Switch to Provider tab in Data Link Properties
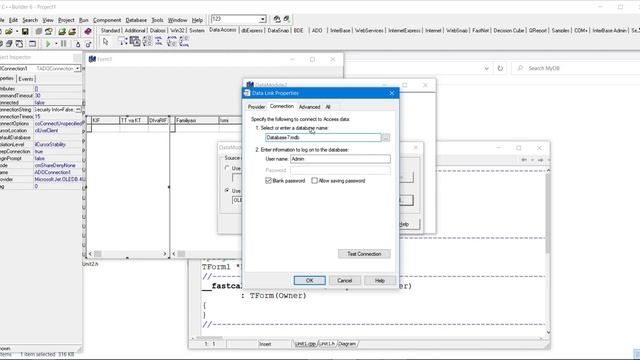Screen dimensions: 640x360 [256, 107]
